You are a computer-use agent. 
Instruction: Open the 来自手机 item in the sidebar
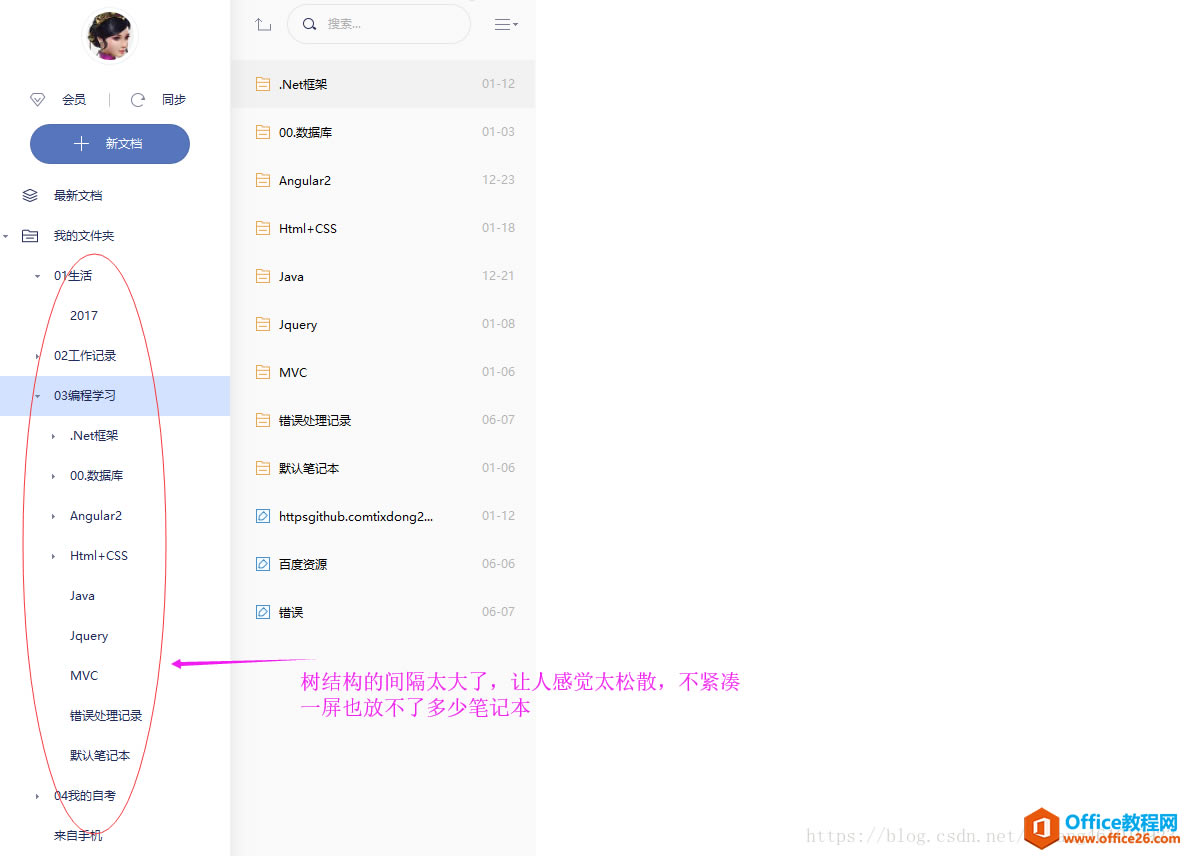[78, 836]
